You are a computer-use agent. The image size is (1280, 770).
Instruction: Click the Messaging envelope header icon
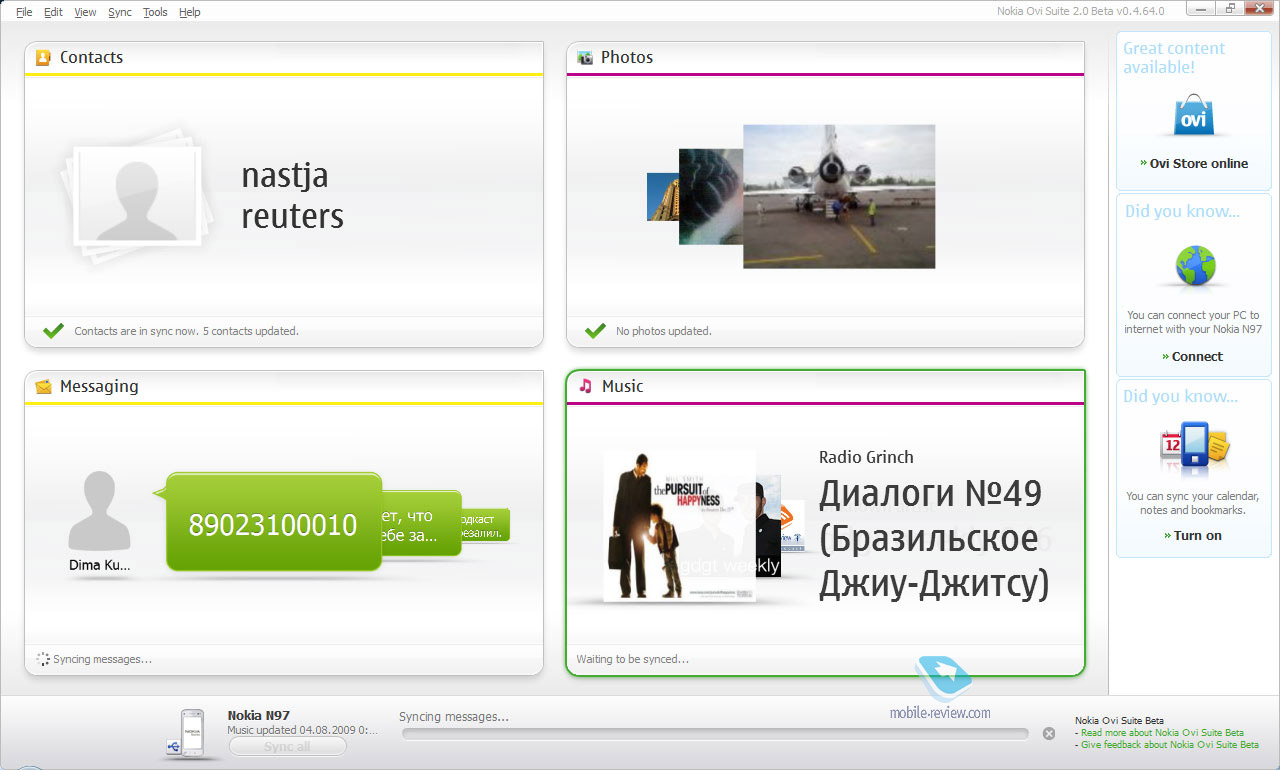tap(43, 386)
